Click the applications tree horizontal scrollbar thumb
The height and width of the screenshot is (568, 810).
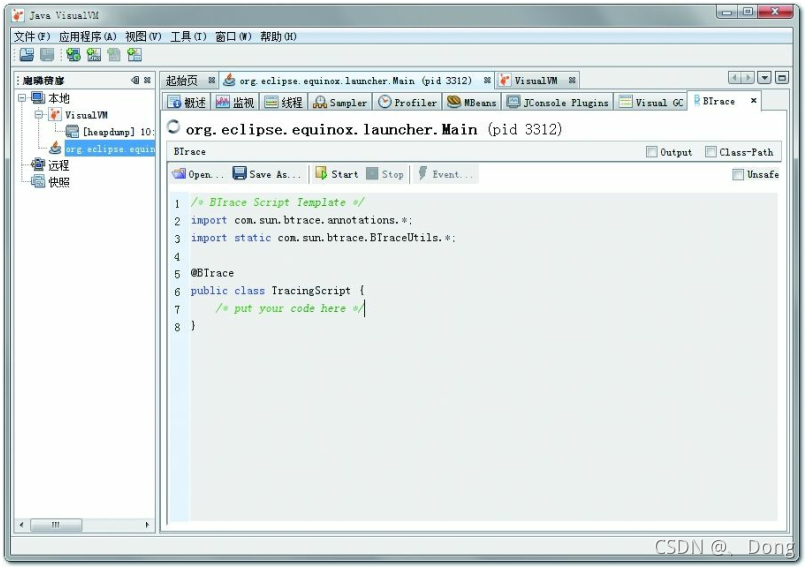click(56, 525)
